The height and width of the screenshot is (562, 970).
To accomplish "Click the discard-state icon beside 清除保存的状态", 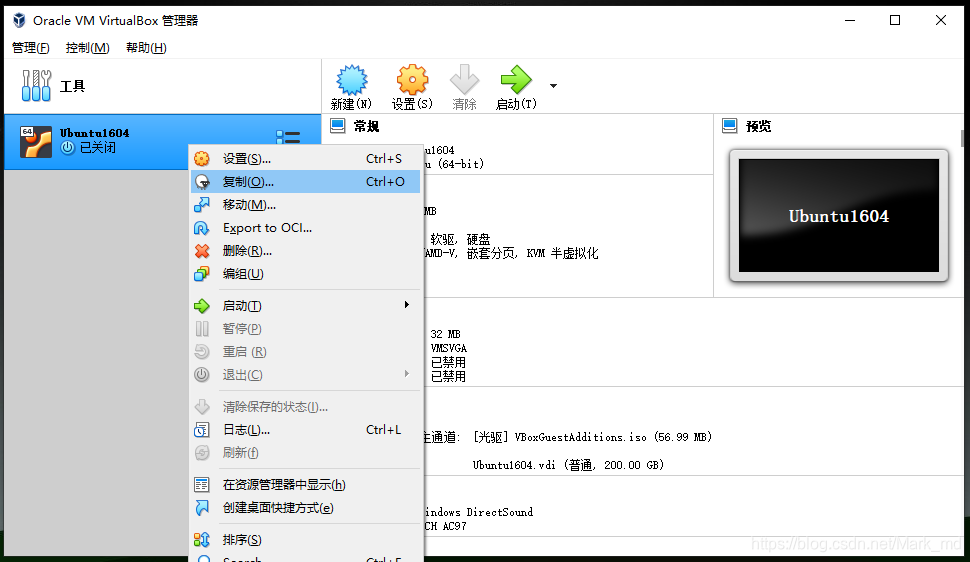I will (x=202, y=407).
